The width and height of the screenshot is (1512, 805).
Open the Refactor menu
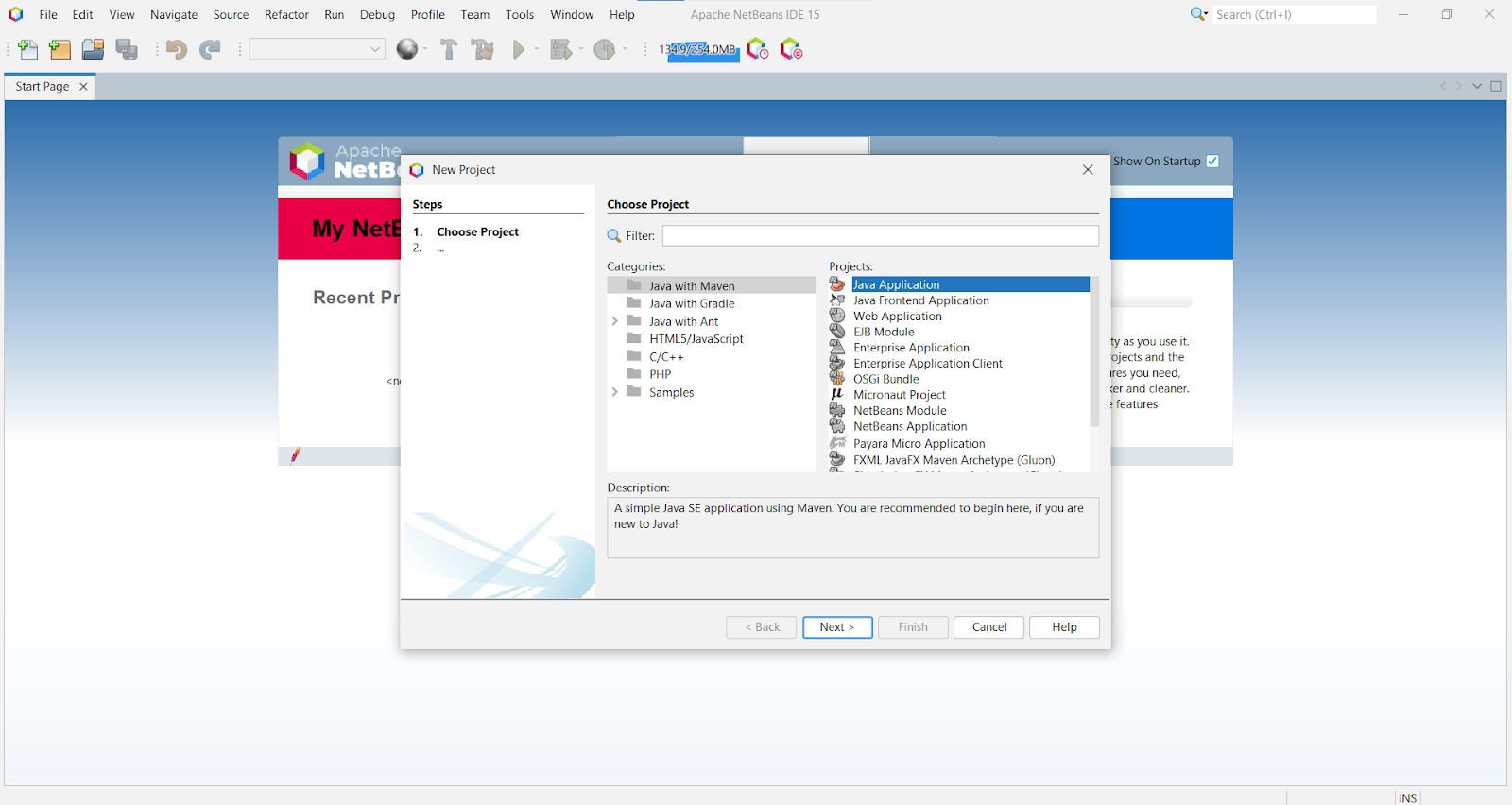[286, 14]
